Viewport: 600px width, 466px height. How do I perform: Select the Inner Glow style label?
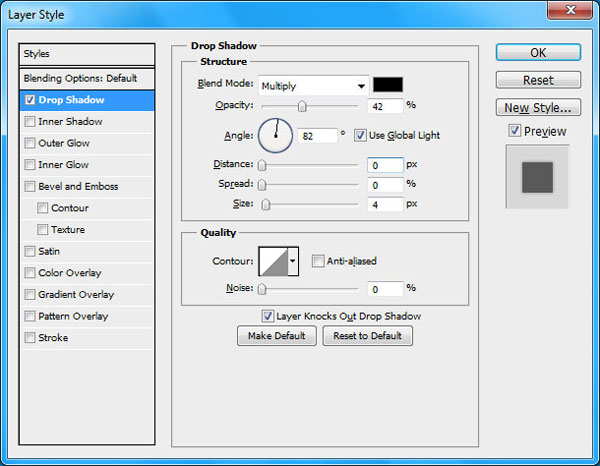coord(64,165)
